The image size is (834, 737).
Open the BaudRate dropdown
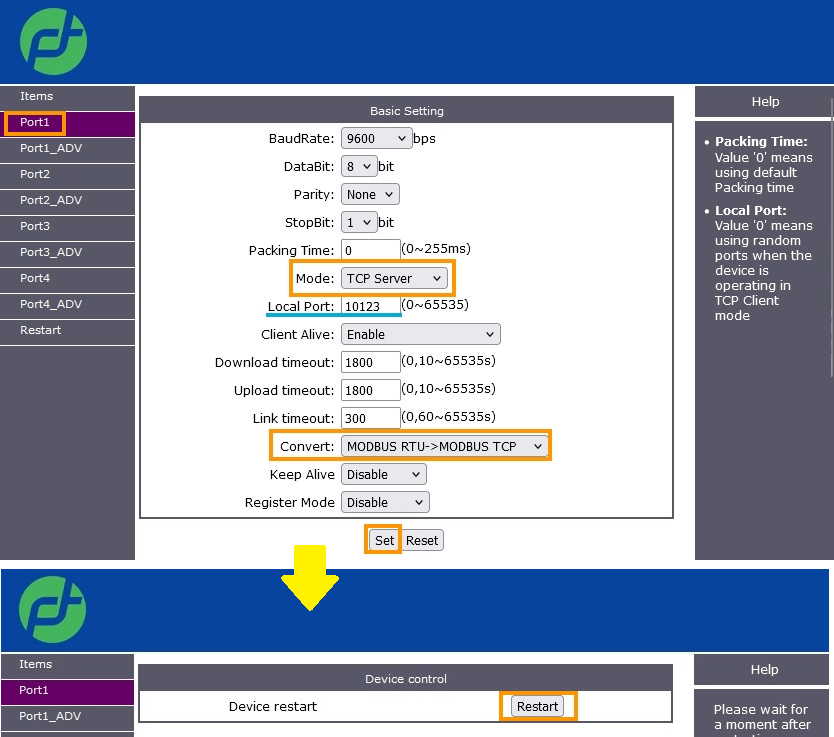376,138
